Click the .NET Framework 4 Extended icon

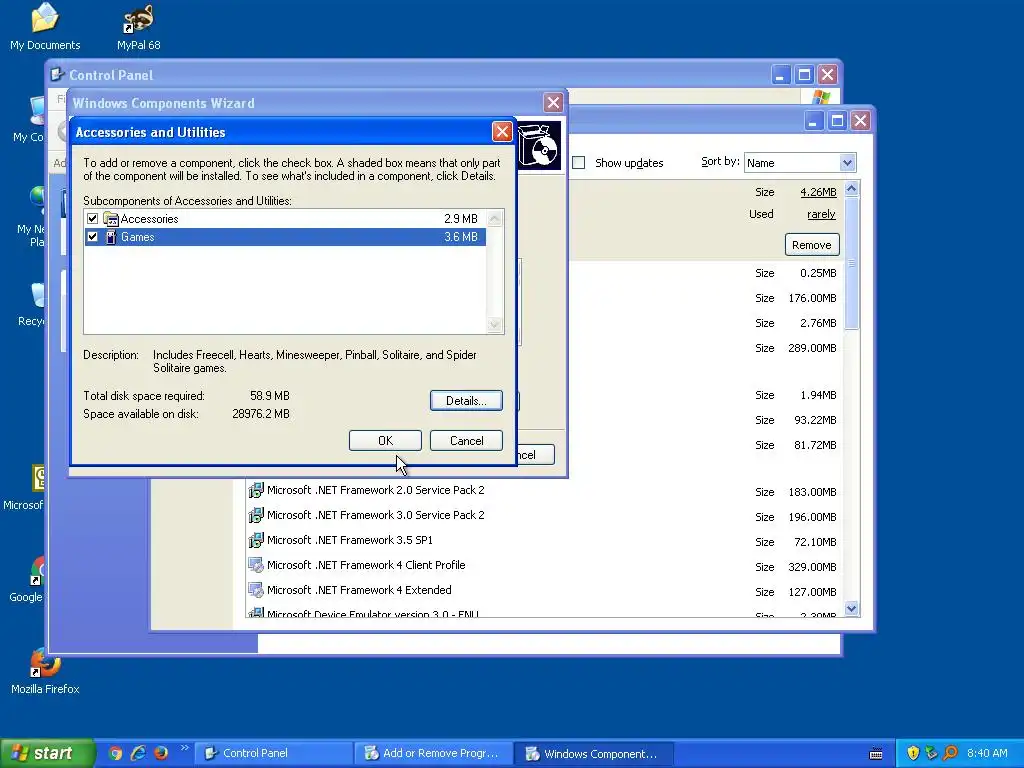255,590
